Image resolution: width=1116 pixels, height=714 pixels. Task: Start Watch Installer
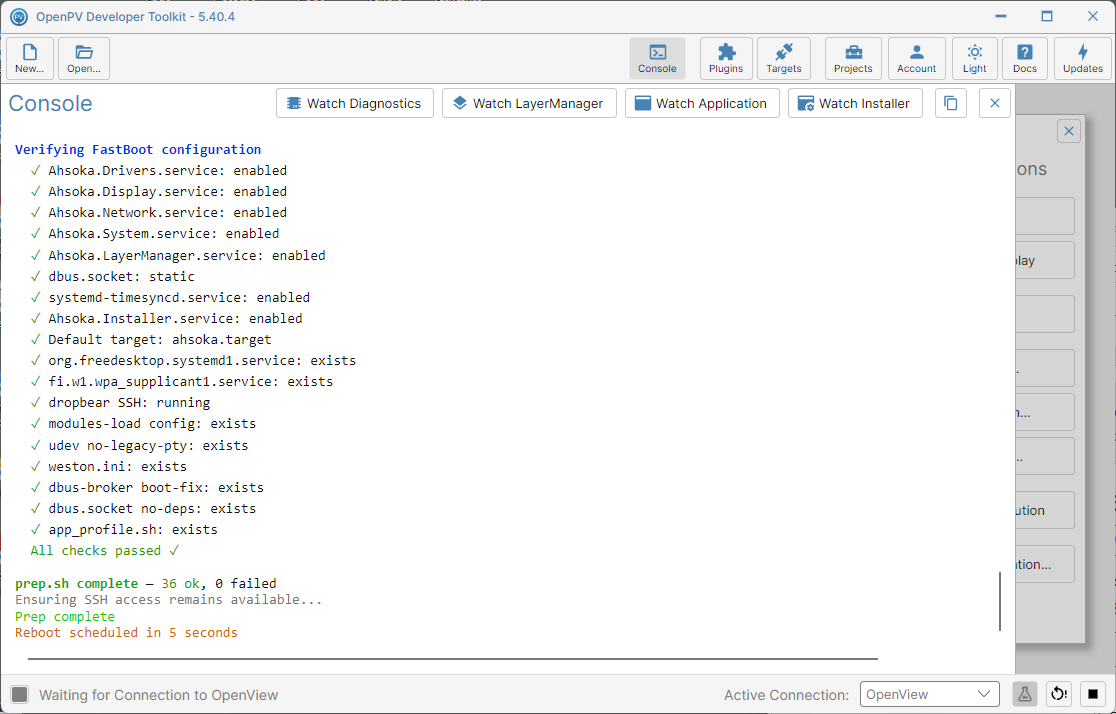pos(855,103)
